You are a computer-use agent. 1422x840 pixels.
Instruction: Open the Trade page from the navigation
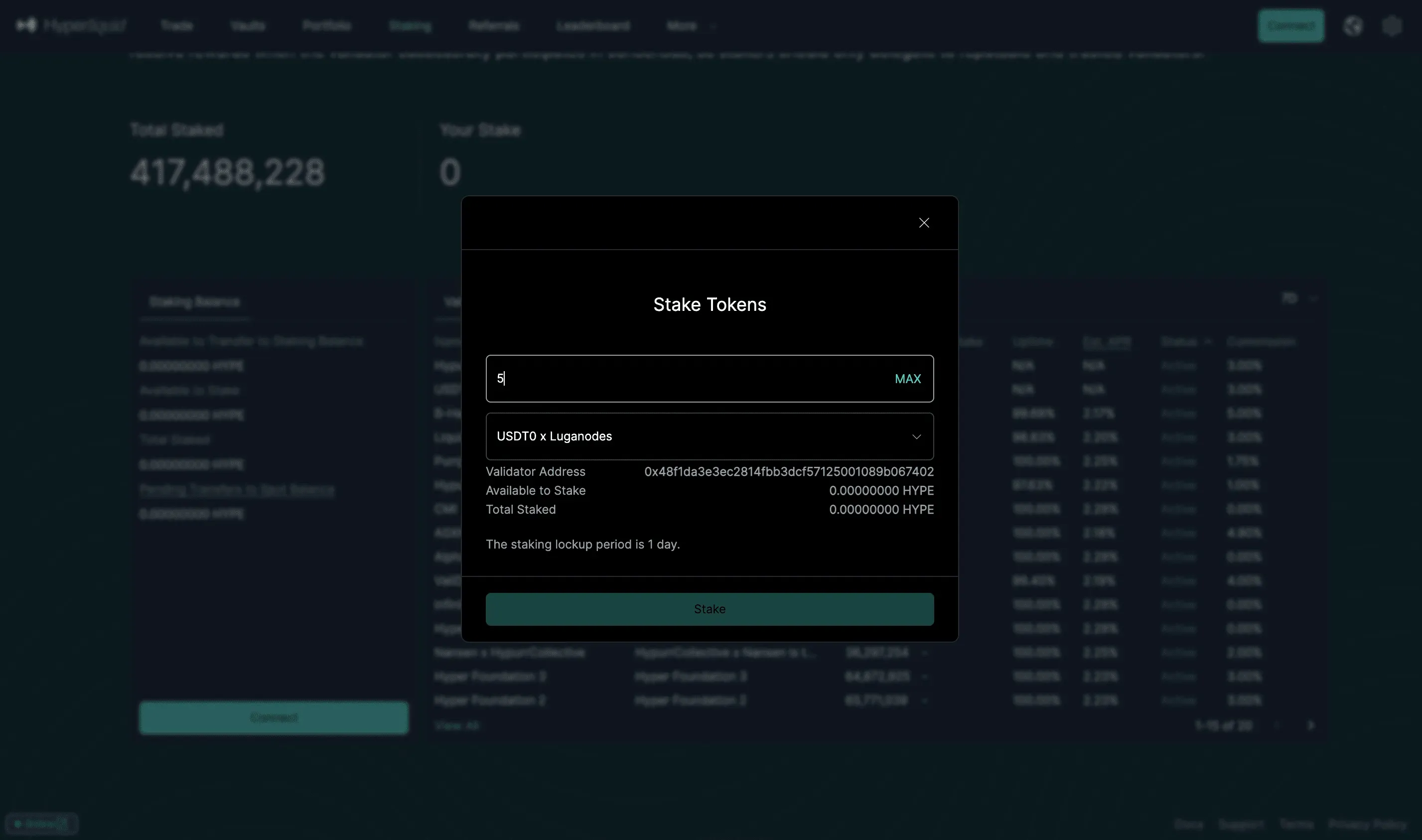click(x=176, y=26)
